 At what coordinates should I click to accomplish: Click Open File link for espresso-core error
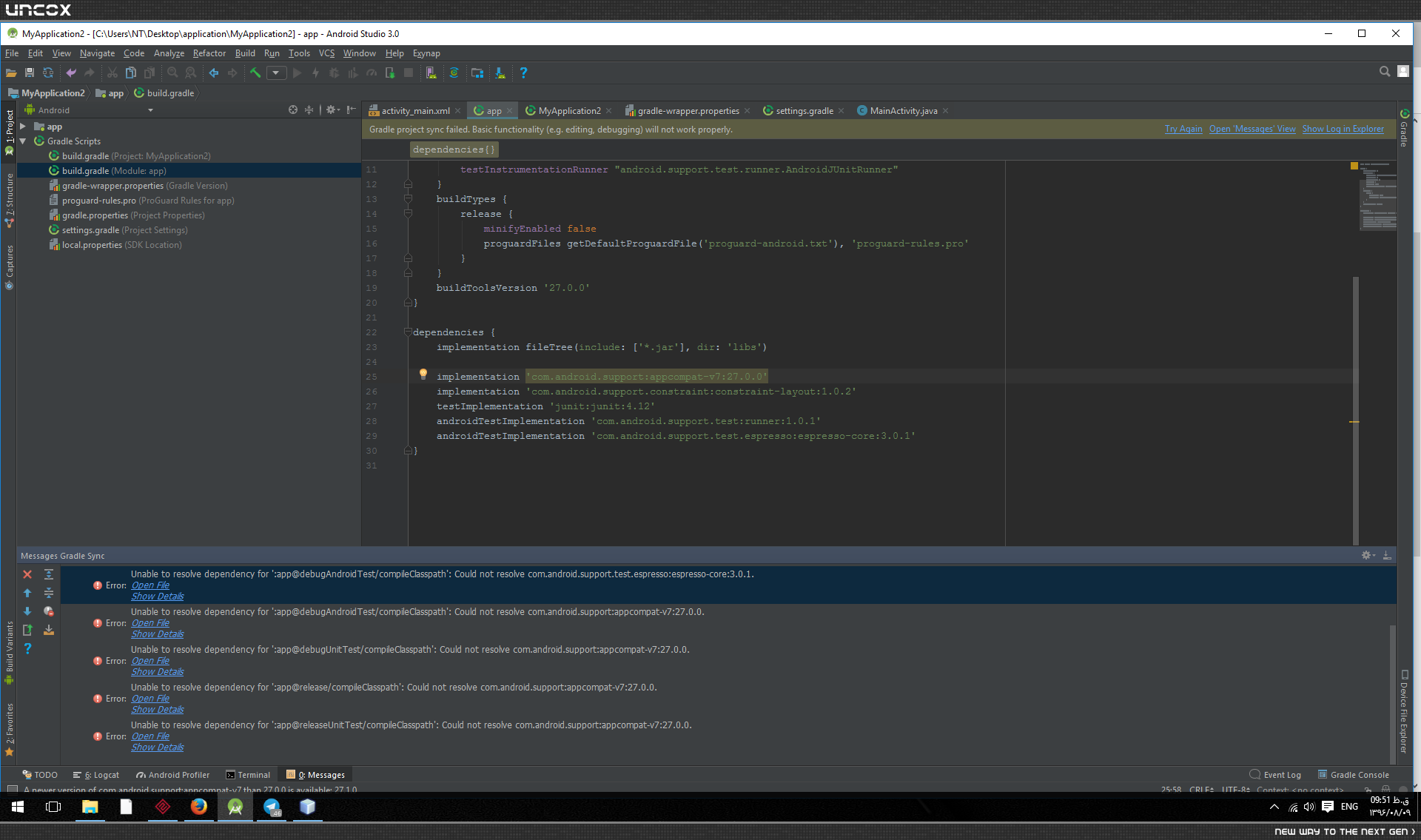(x=150, y=585)
